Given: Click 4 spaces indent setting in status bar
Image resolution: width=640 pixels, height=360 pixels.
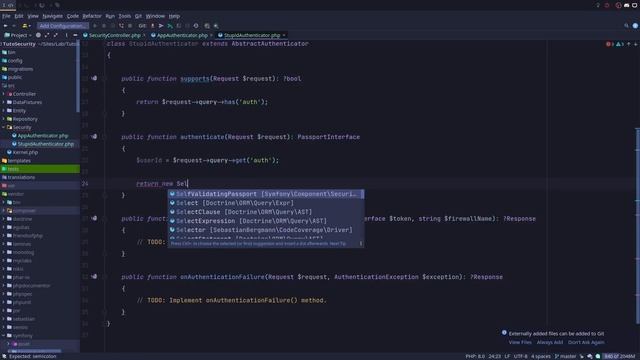Looking at the screenshot, I should (x=540, y=356).
